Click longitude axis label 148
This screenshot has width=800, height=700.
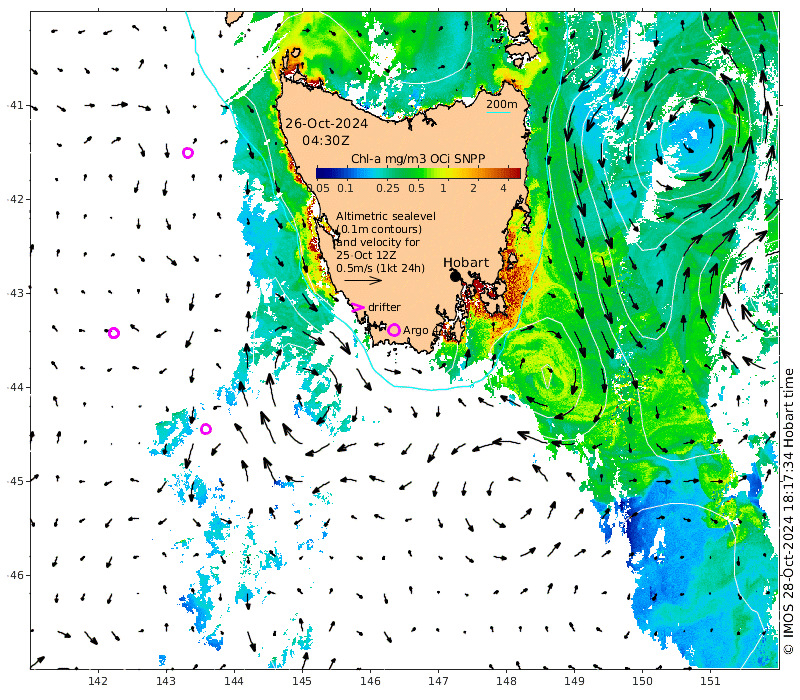point(506,681)
